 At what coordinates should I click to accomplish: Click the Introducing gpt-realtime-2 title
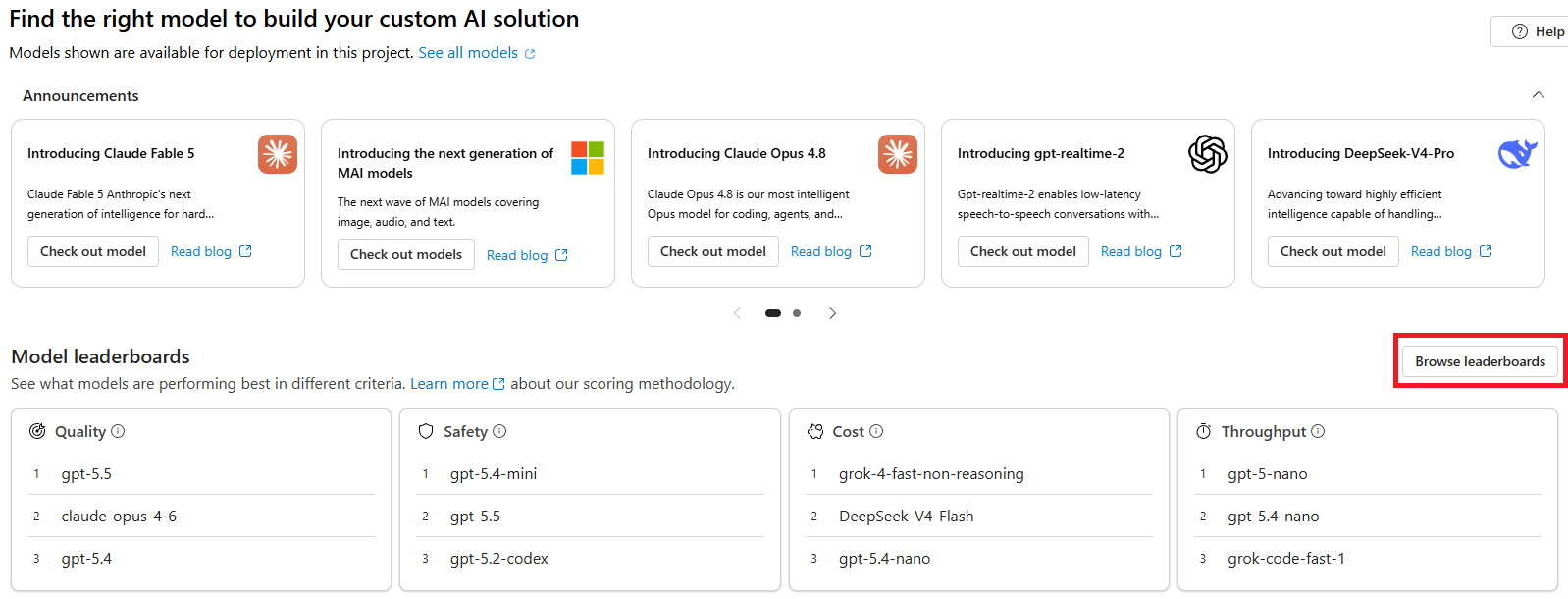(1041, 153)
